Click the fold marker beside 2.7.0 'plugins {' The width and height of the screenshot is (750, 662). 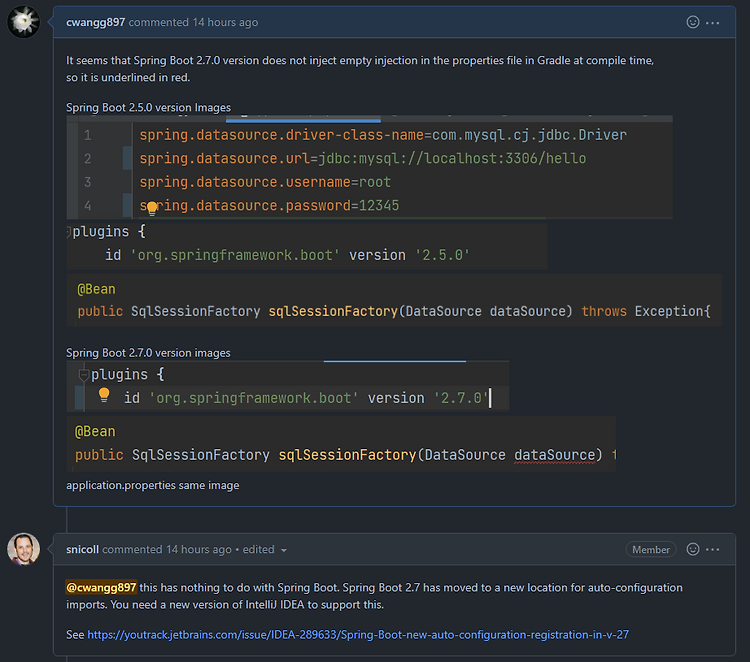[84, 375]
